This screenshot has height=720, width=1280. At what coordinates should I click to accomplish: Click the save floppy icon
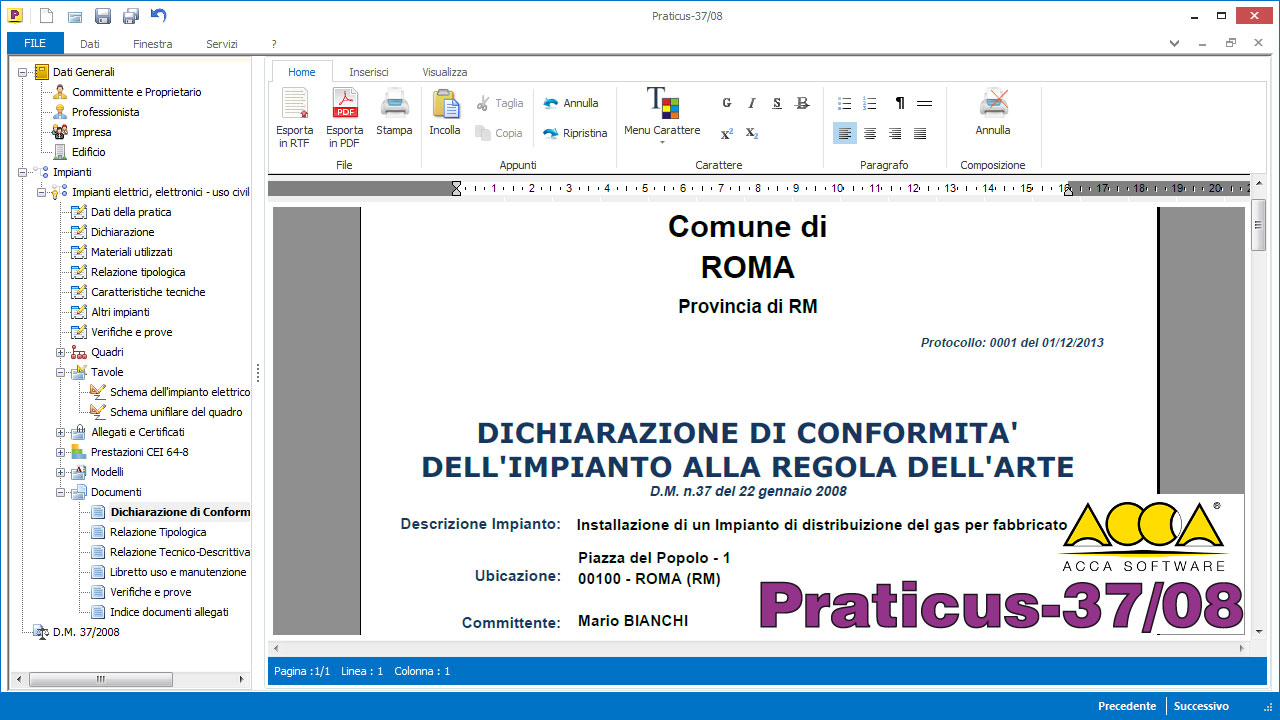tap(102, 15)
